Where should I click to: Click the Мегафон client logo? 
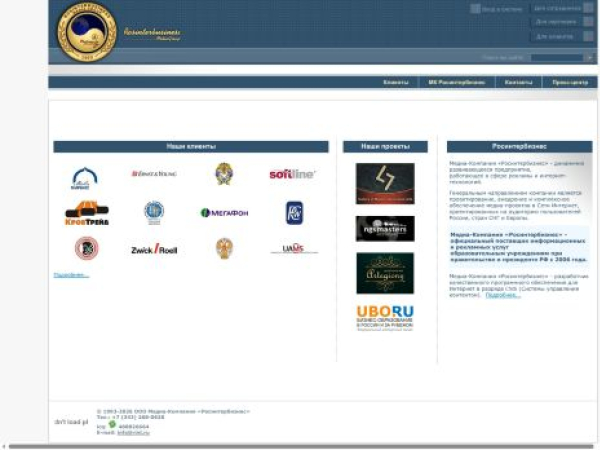point(224,213)
